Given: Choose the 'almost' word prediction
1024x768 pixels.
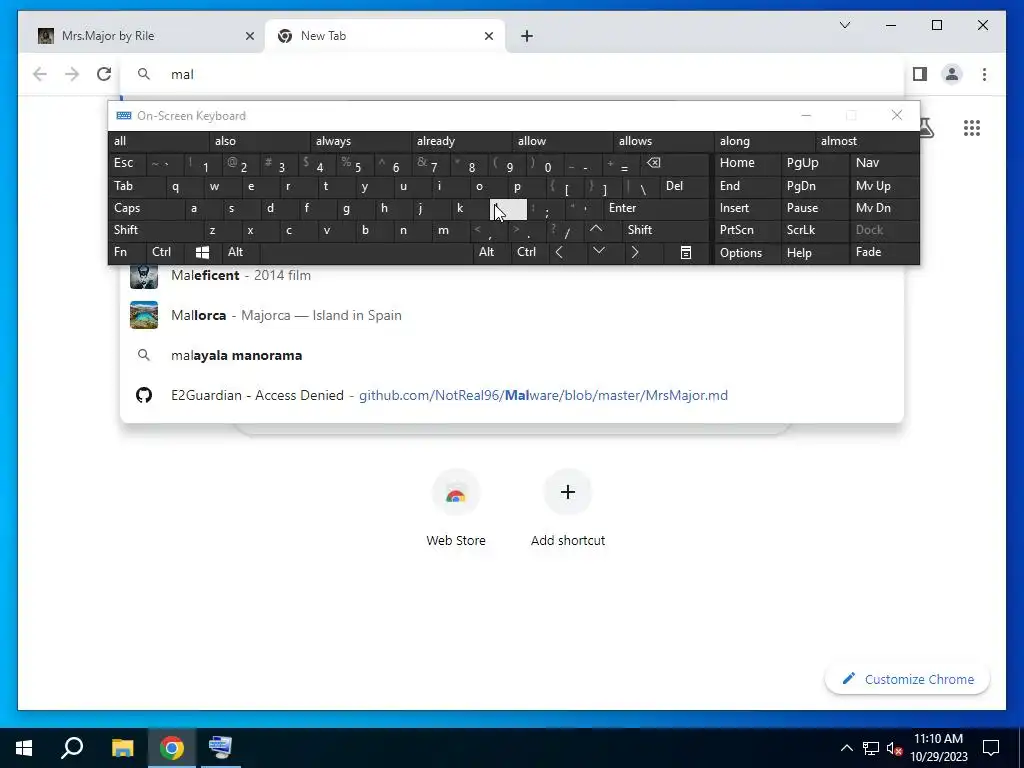Looking at the screenshot, I should [867, 141].
